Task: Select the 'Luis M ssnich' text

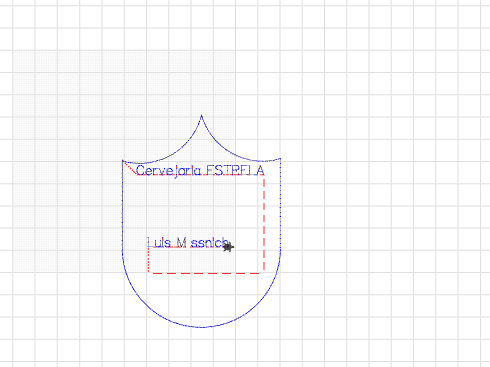Action: tap(188, 243)
